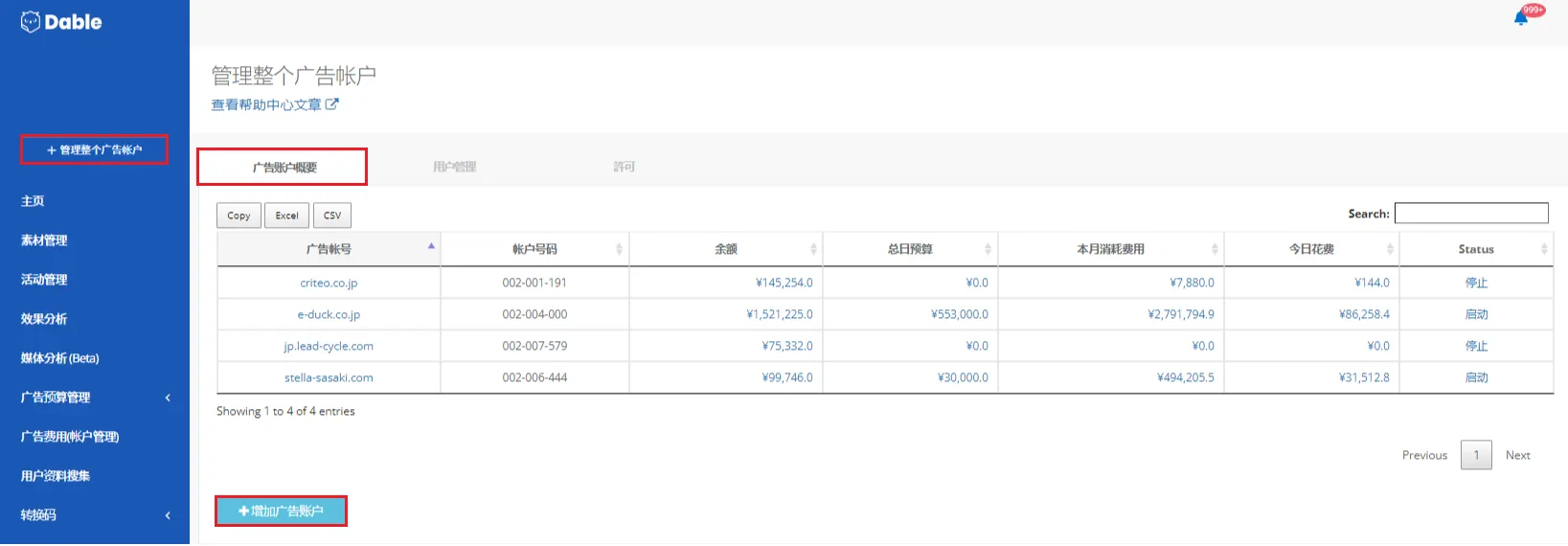Click external link icon beside help article

(x=331, y=104)
